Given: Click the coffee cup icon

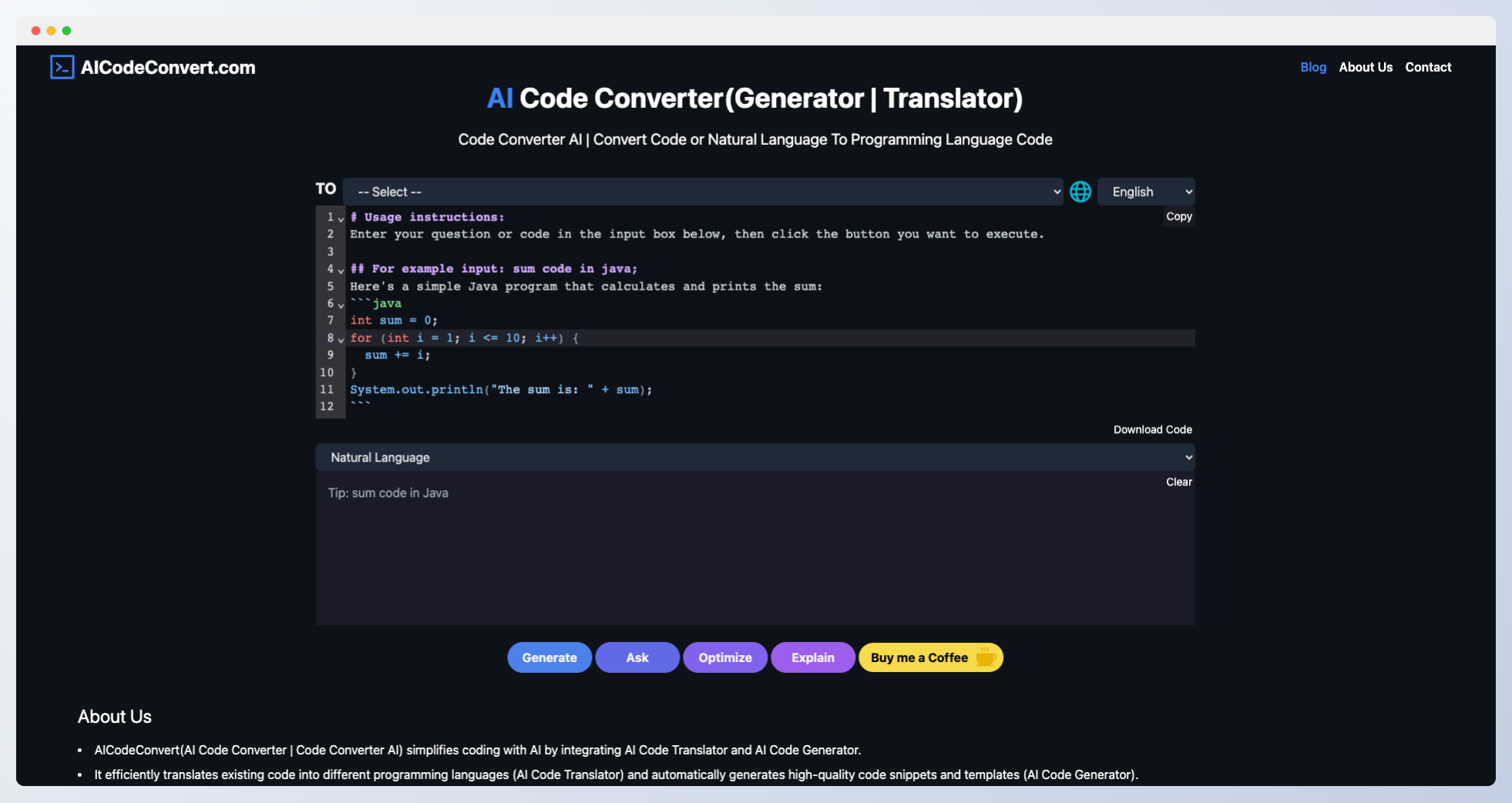Looking at the screenshot, I should click(x=986, y=657).
